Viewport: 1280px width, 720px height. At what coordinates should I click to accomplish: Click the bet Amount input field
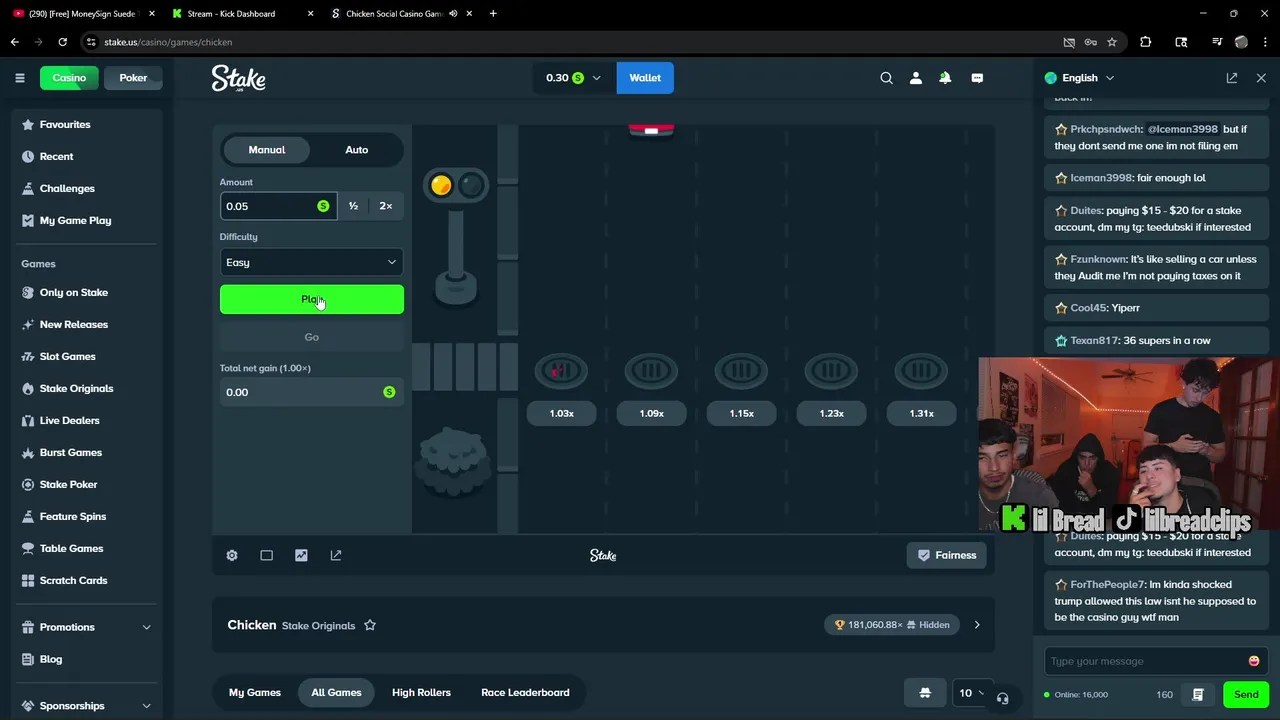coord(278,206)
